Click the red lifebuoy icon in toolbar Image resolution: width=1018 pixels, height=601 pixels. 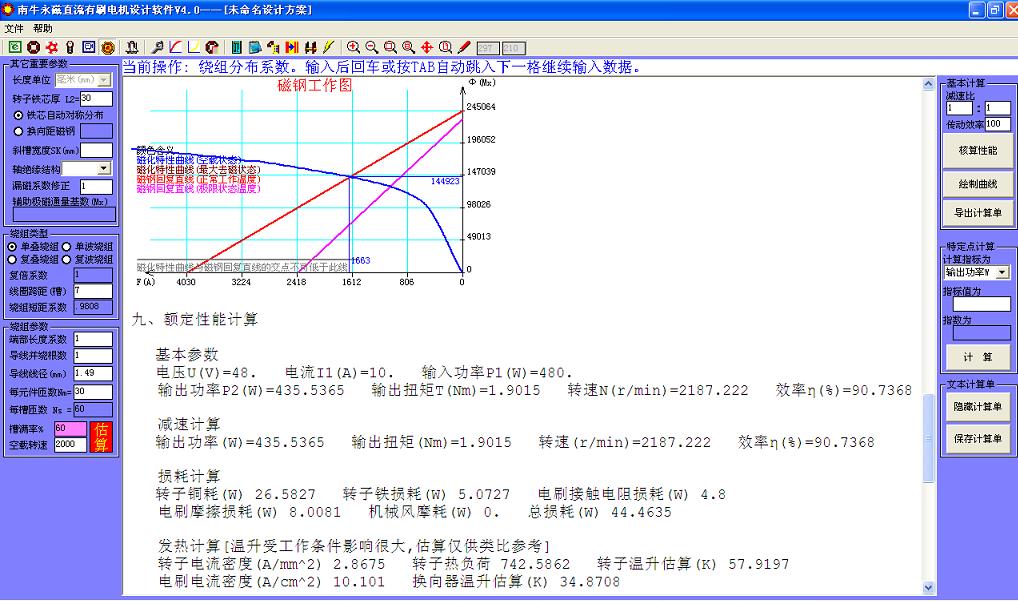click(x=34, y=47)
